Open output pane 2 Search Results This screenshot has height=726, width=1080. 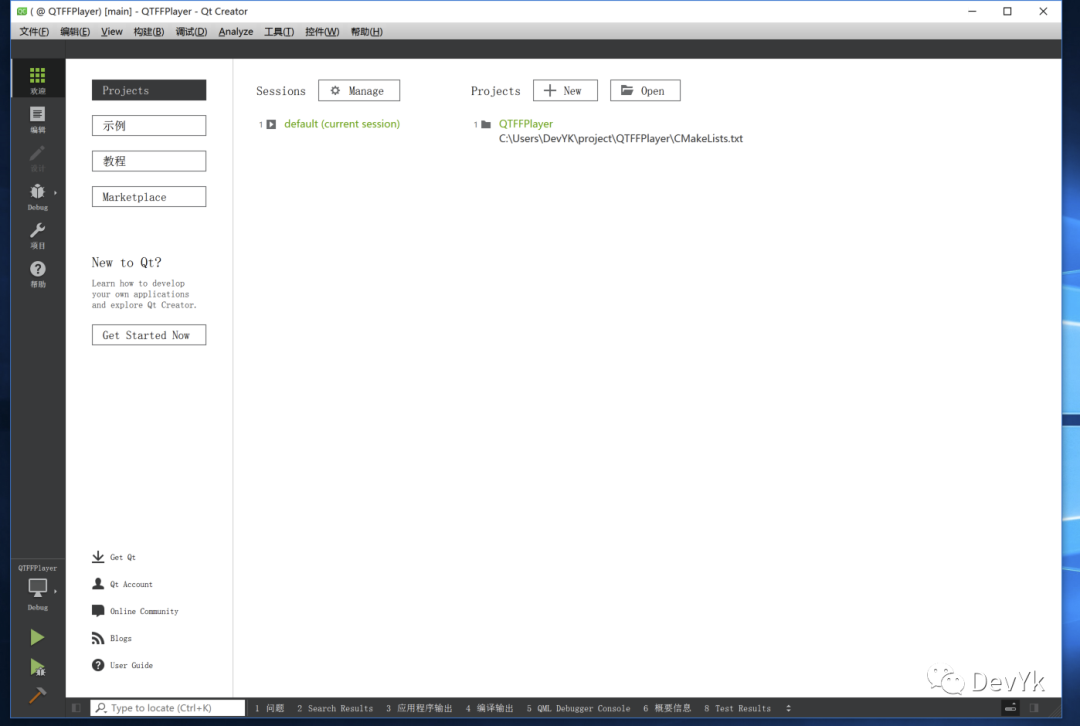pyautogui.click(x=335, y=708)
